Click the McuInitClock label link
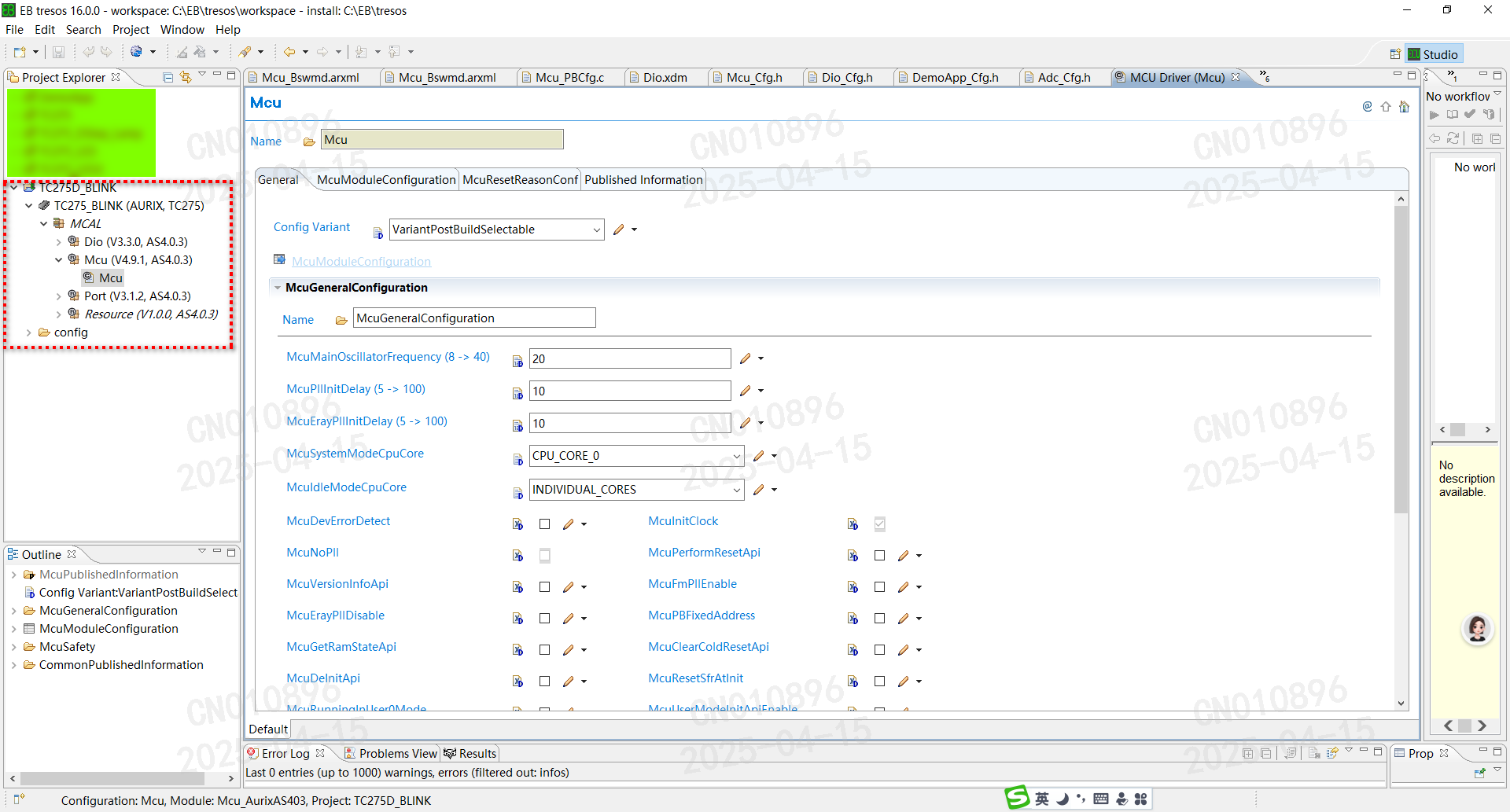Screen dimensions: 1510x812 click(x=683, y=521)
